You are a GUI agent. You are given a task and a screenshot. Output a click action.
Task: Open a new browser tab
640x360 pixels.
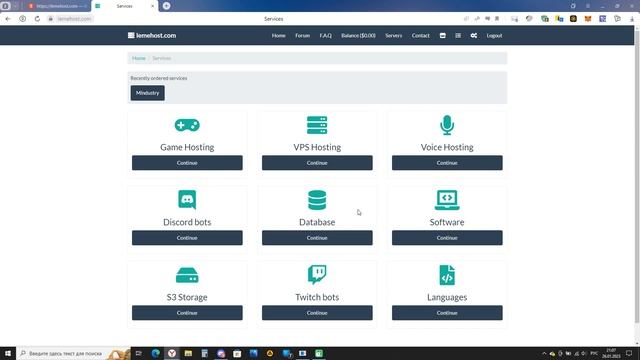click(x=167, y=6)
